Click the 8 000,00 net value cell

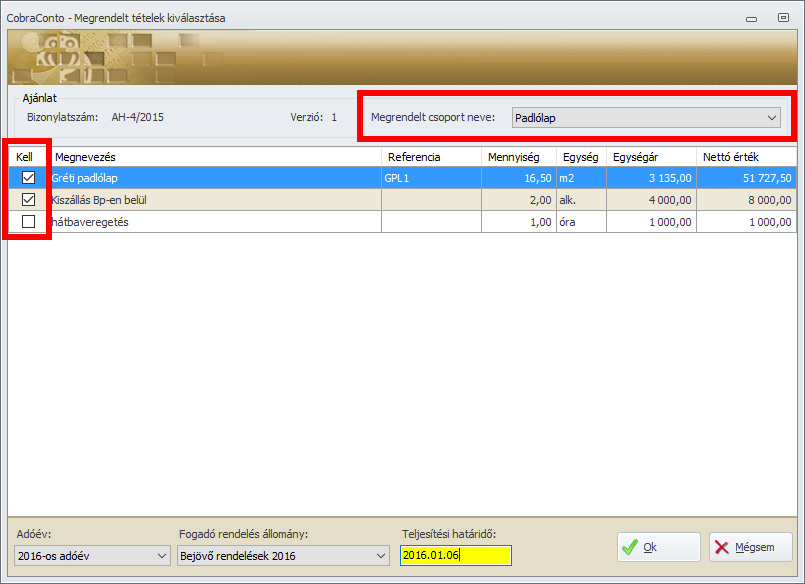(746, 200)
